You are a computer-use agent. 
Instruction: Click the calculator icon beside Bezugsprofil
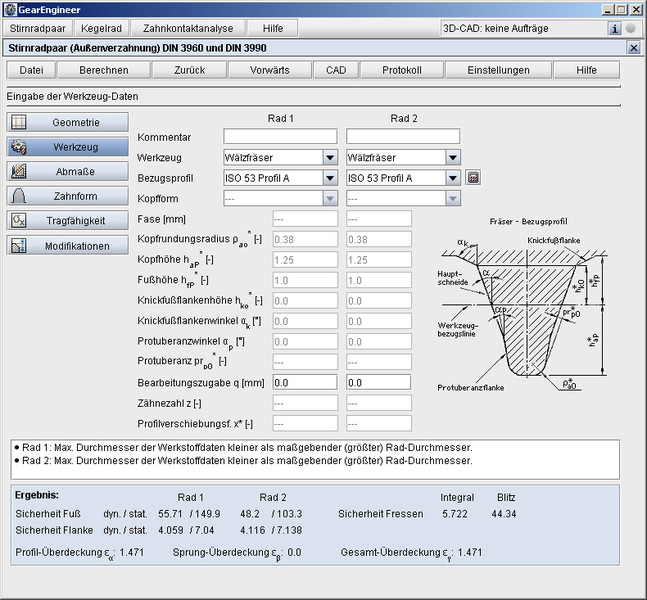[474, 178]
